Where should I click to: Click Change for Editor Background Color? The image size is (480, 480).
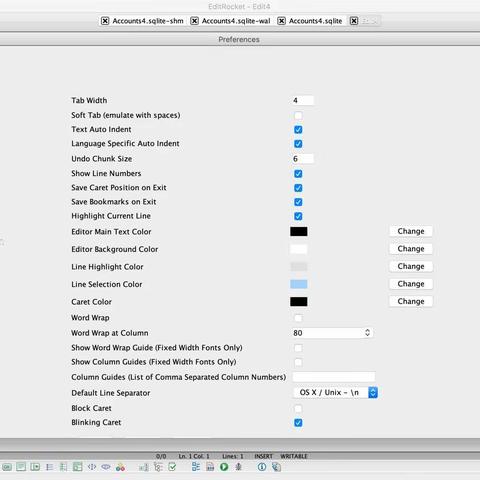point(411,249)
